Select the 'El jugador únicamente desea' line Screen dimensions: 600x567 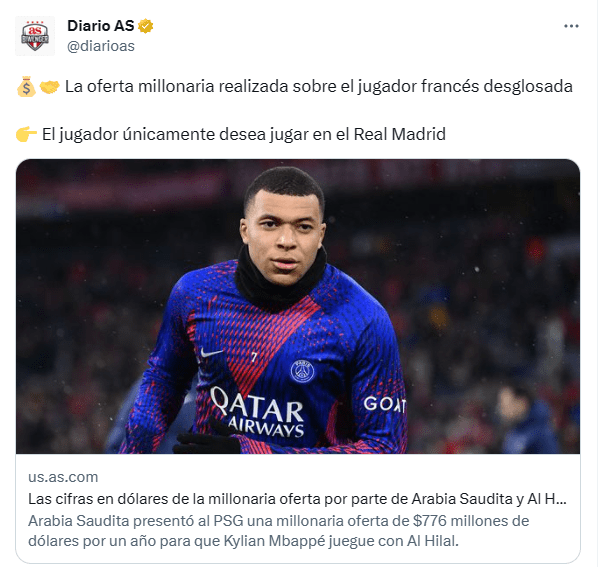tap(244, 135)
